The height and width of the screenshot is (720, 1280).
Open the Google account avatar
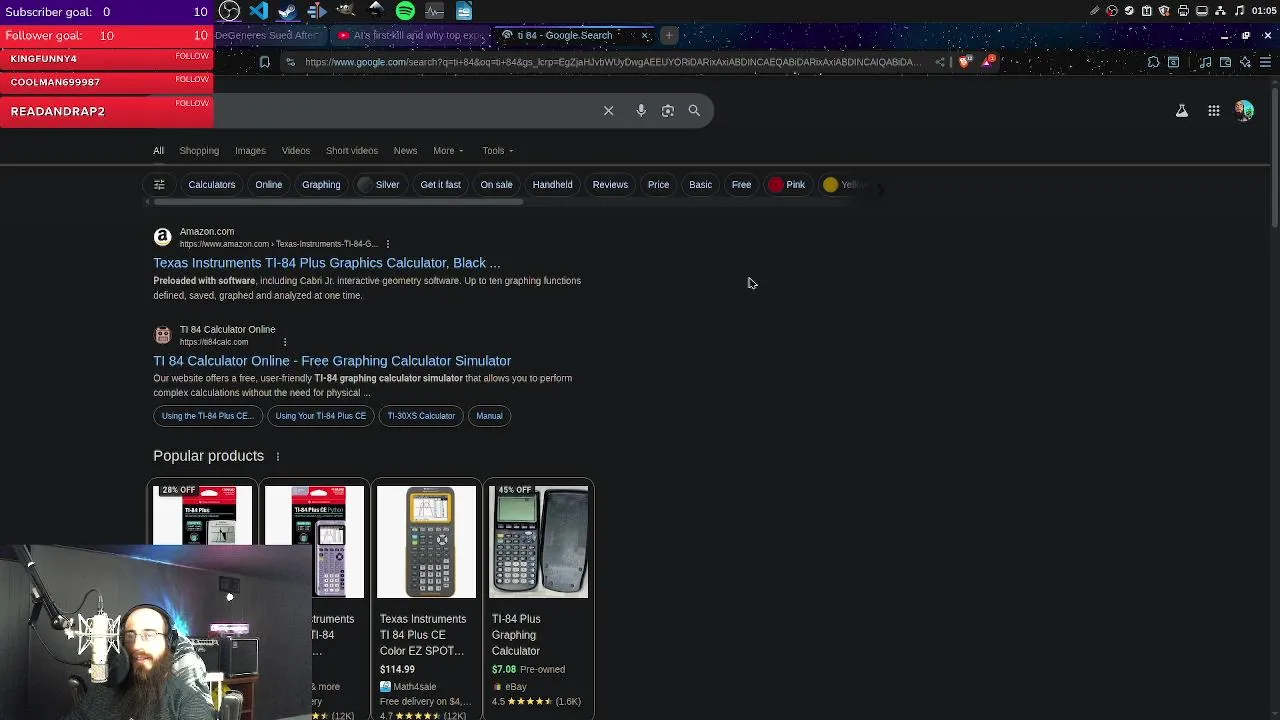pos(1245,111)
